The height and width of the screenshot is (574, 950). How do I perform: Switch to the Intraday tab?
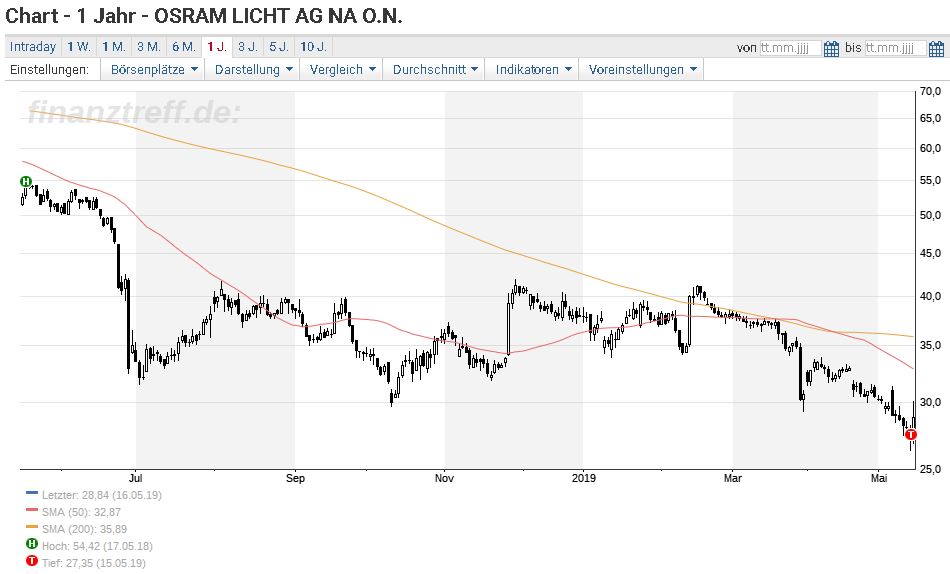click(x=33, y=47)
